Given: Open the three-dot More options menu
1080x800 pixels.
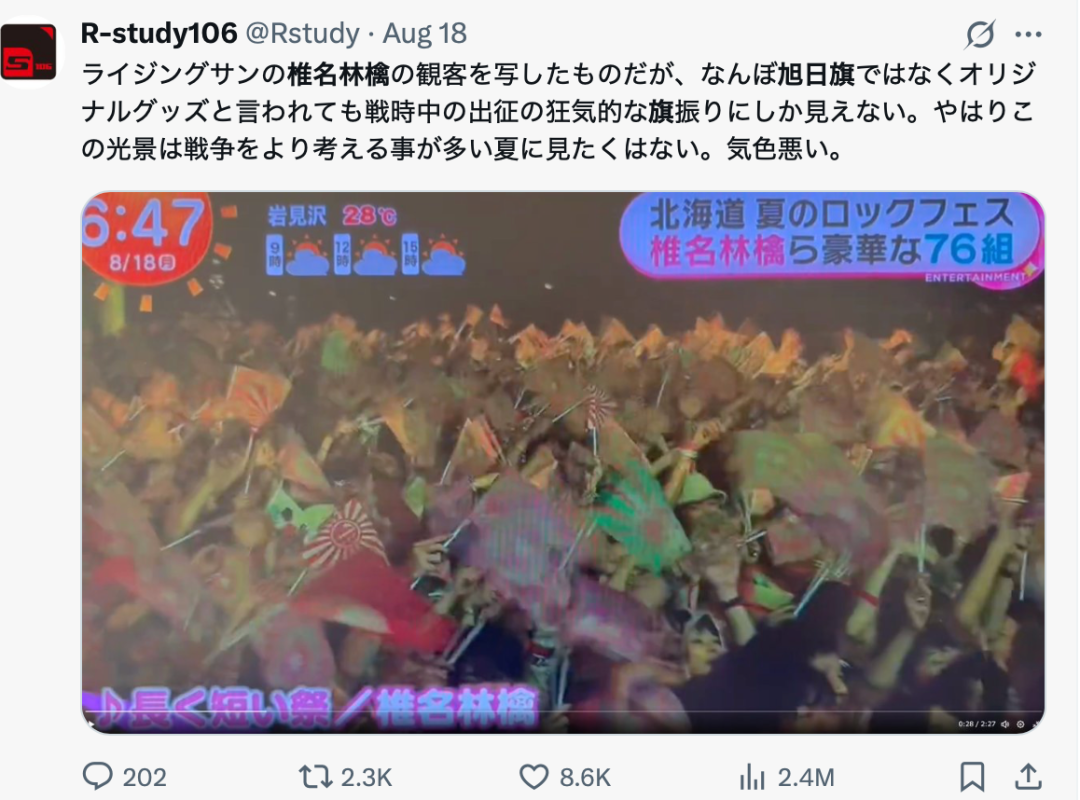Looking at the screenshot, I should point(1028,34).
